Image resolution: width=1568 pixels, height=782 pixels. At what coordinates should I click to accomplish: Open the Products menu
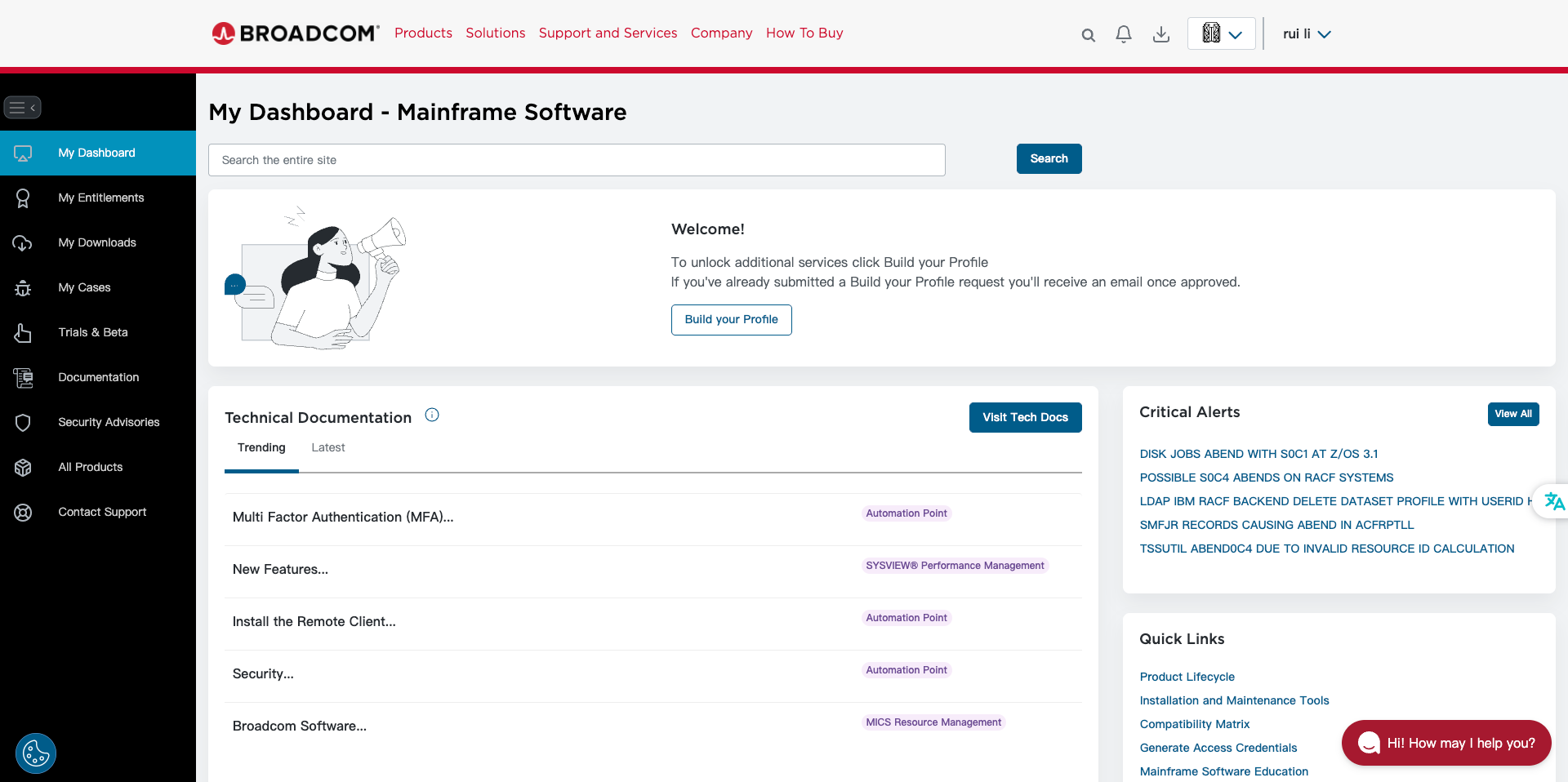click(x=423, y=33)
